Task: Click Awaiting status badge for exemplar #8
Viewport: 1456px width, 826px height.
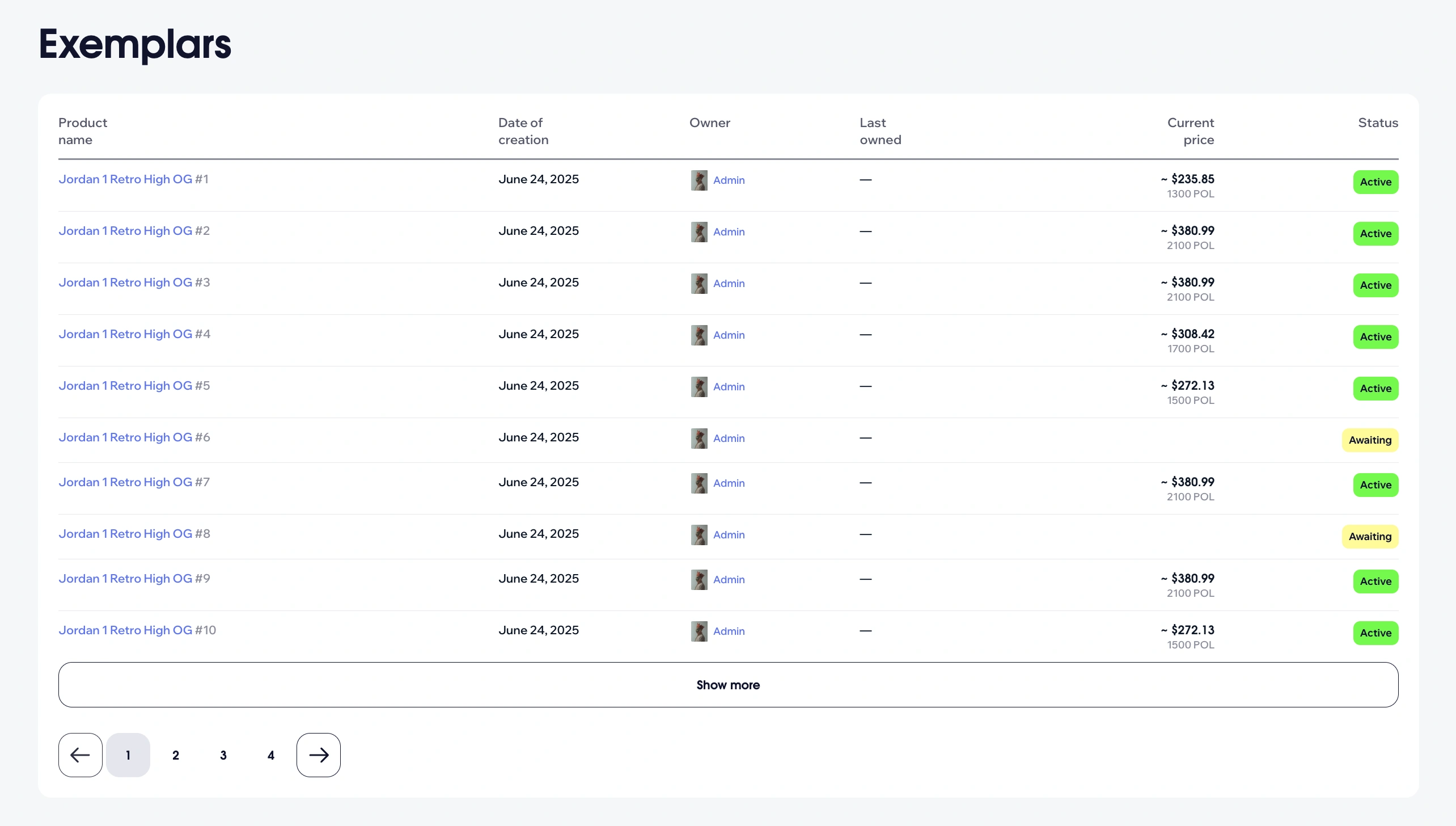Action: pos(1369,537)
